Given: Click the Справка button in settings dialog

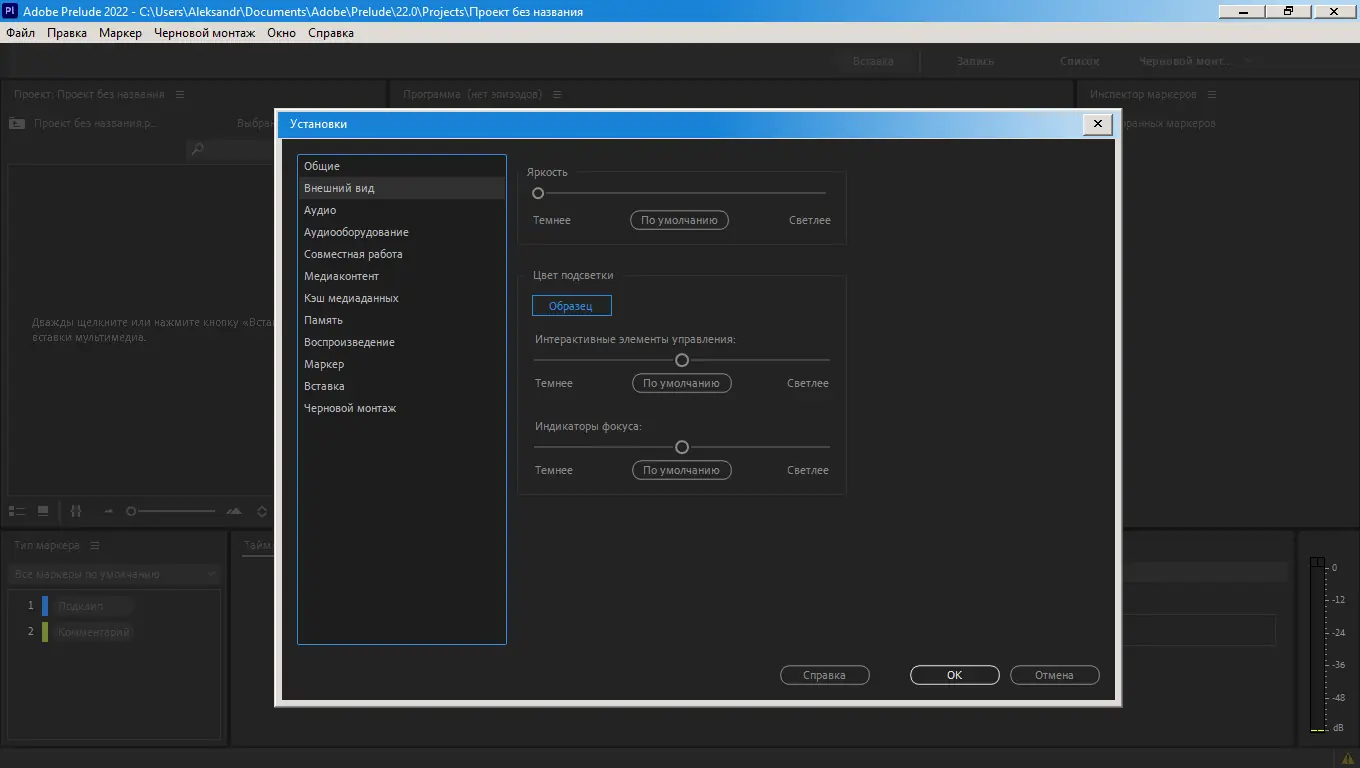Looking at the screenshot, I should pyautogui.click(x=824, y=675).
